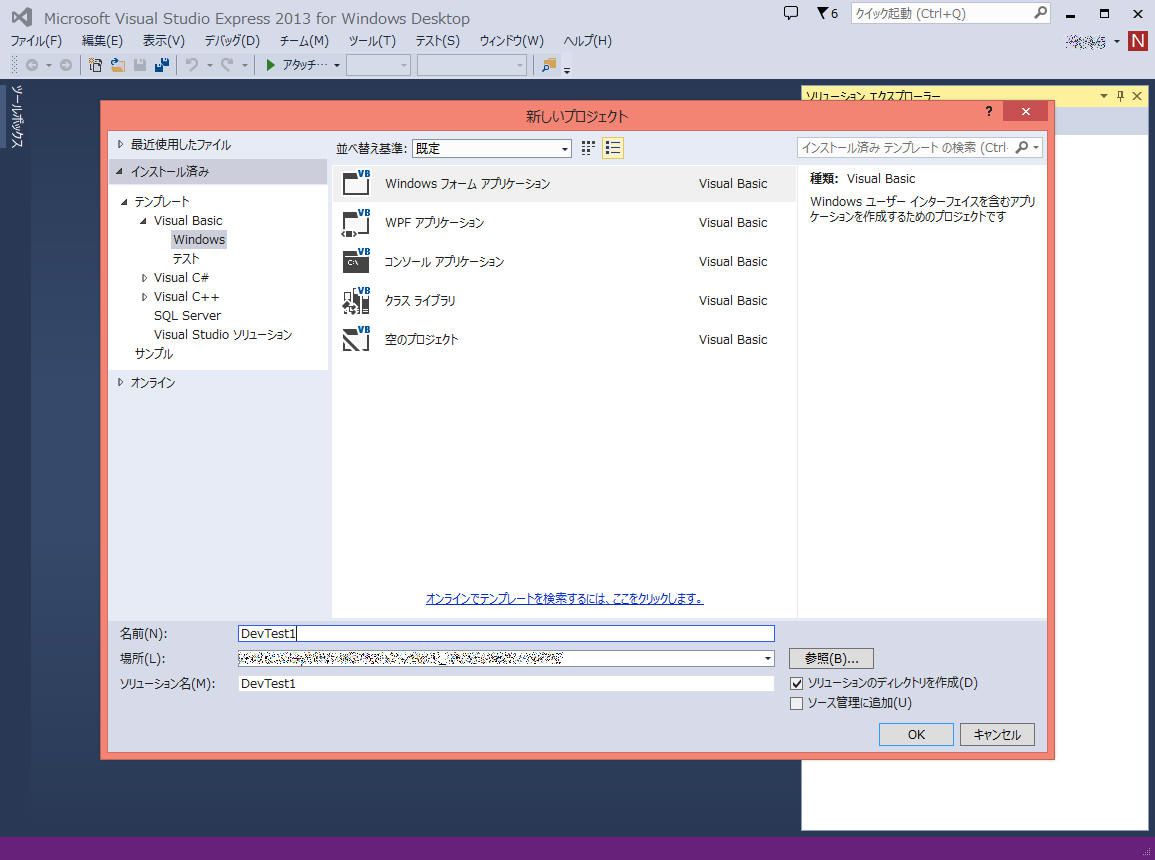Toggle create directory for solution checkbox

(796, 683)
